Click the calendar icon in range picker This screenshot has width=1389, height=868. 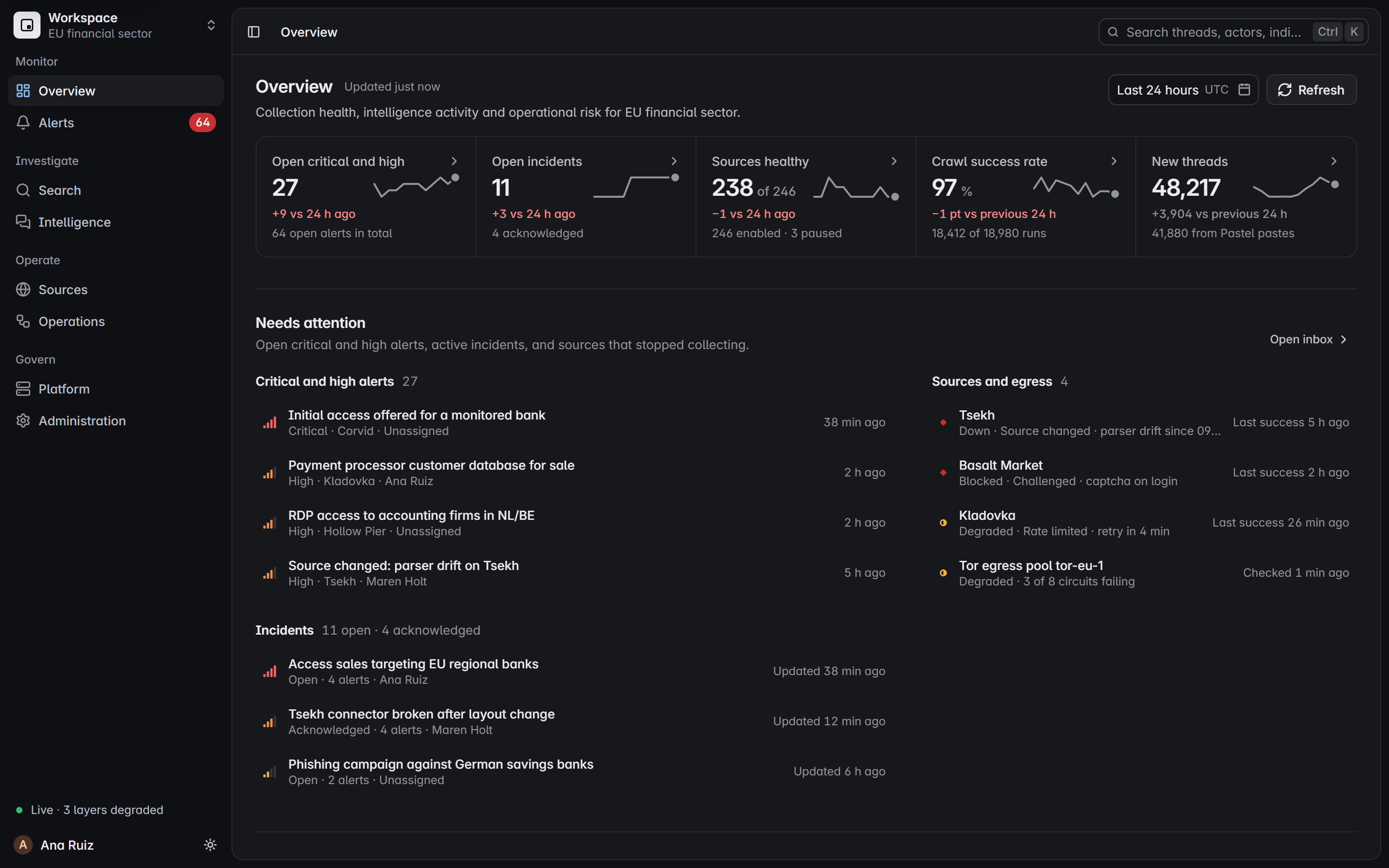coord(1244,90)
